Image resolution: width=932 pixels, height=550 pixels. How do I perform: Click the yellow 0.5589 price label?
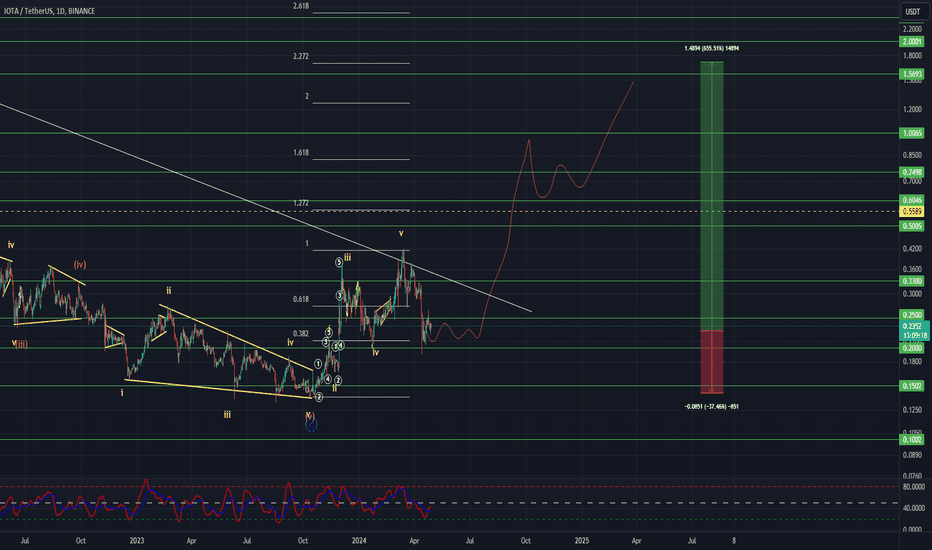(x=912, y=212)
